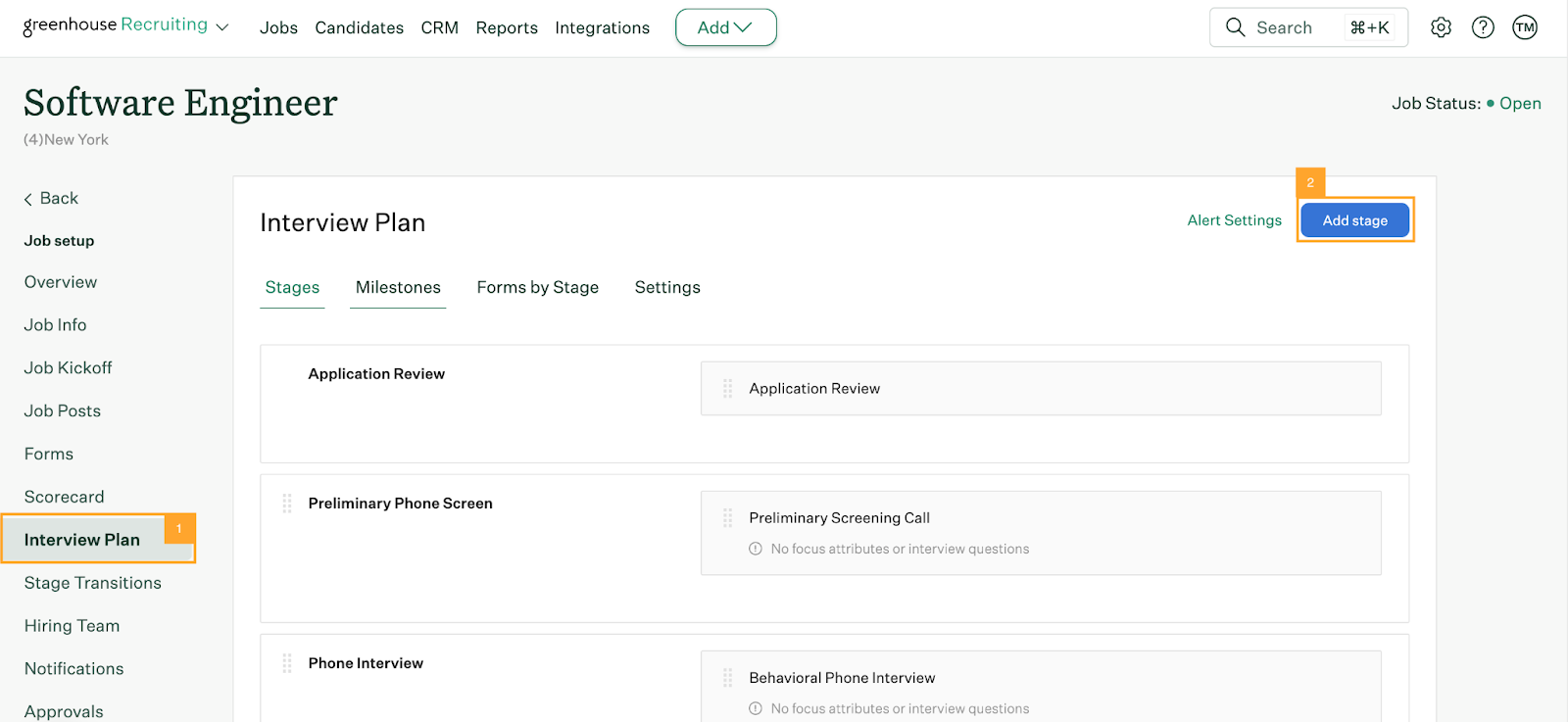Screen dimensions: 1568x722
Task: Open the Candidates menu item
Action: 359,27
